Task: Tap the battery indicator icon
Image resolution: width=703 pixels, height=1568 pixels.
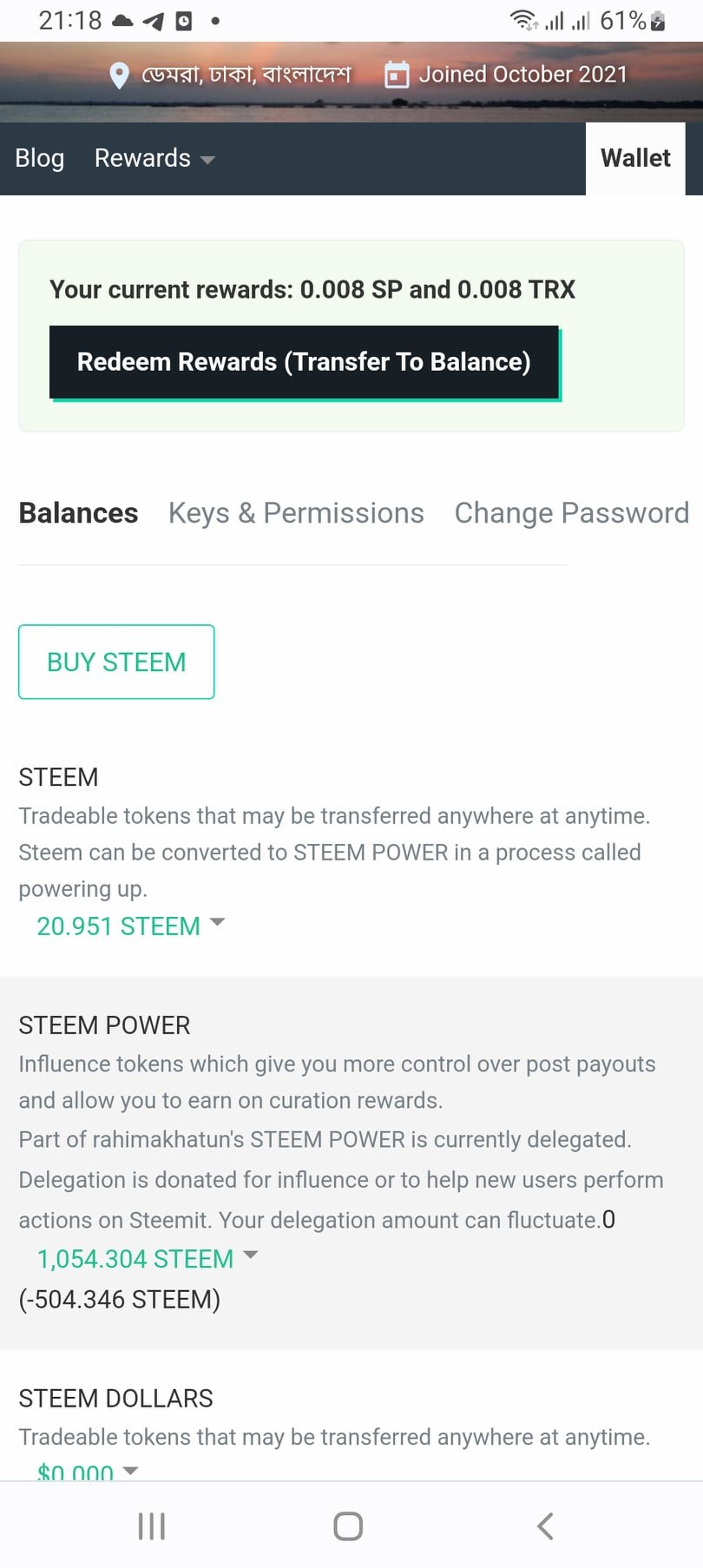Action: (x=658, y=21)
